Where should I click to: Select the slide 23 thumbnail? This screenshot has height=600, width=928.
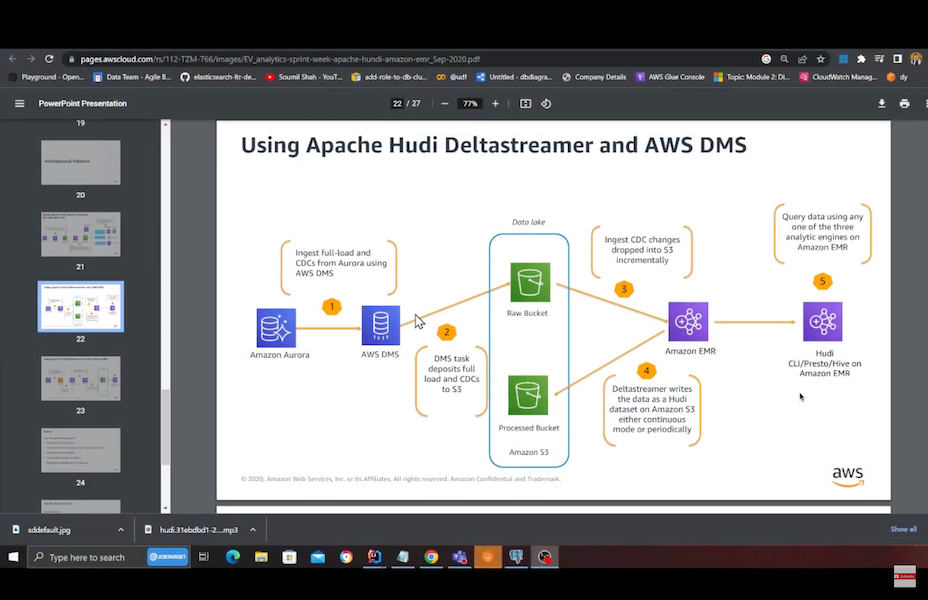pyautogui.click(x=81, y=378)
